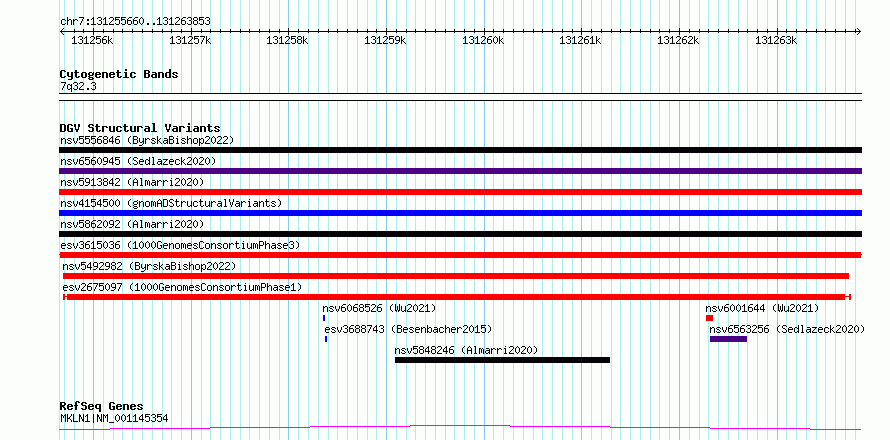
Task: Select the purple nsv6563256 variant bar
Action: (728, 339)
